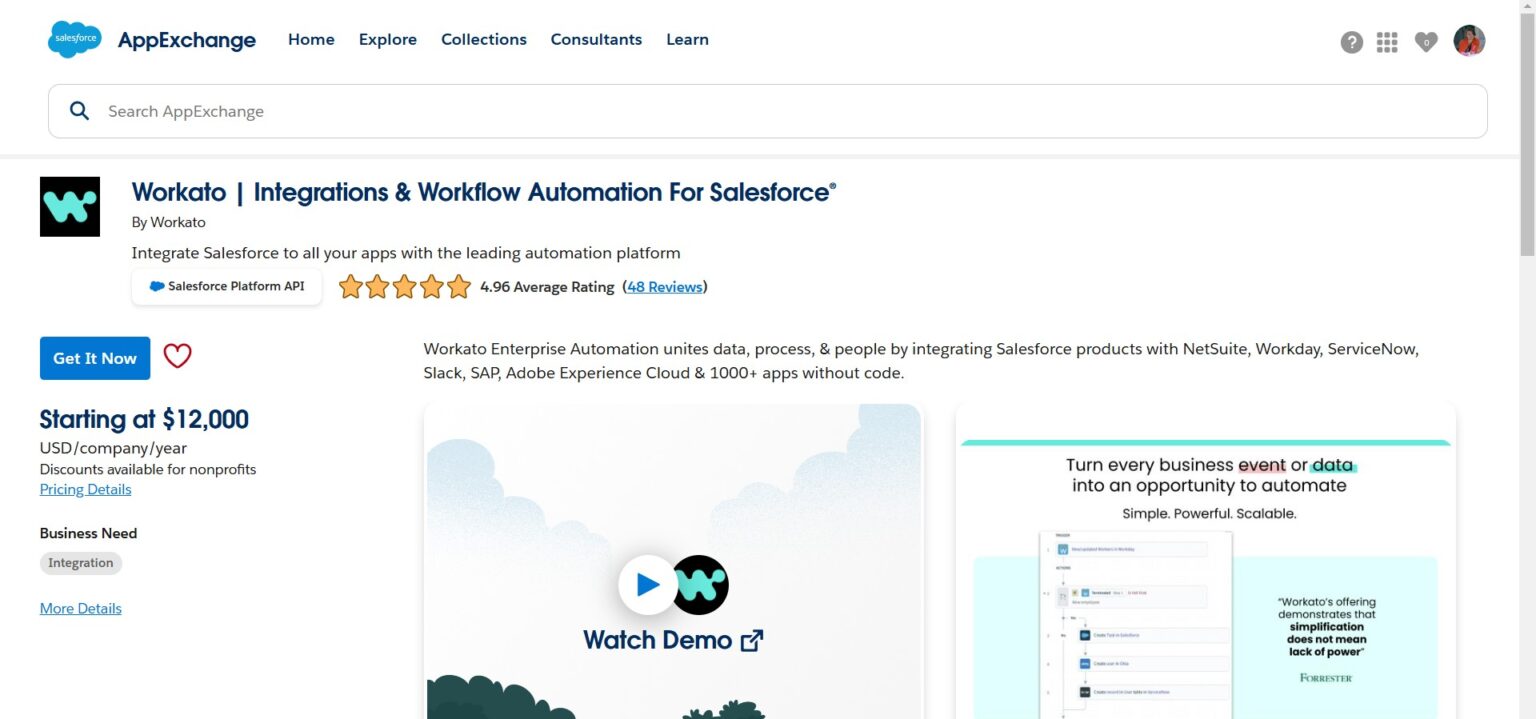
Task: Open Pricing Details
Action: tap(85, 489)
